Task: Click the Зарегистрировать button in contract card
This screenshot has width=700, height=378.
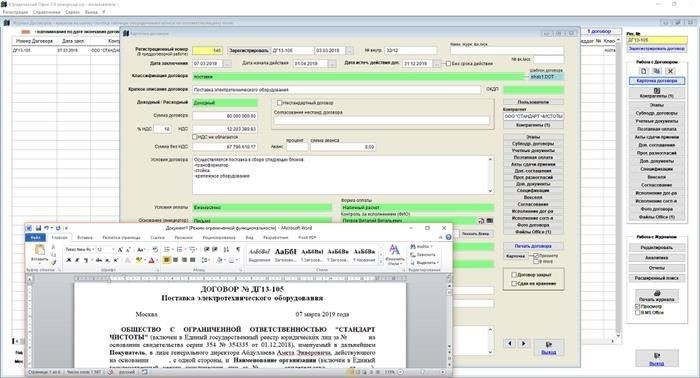Action: click(x=249, y=51)
